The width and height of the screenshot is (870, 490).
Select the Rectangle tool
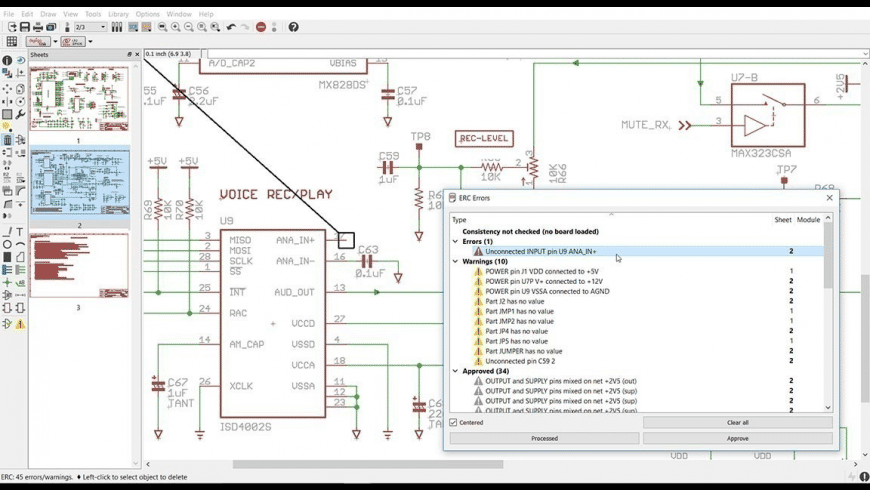[7, 257]
